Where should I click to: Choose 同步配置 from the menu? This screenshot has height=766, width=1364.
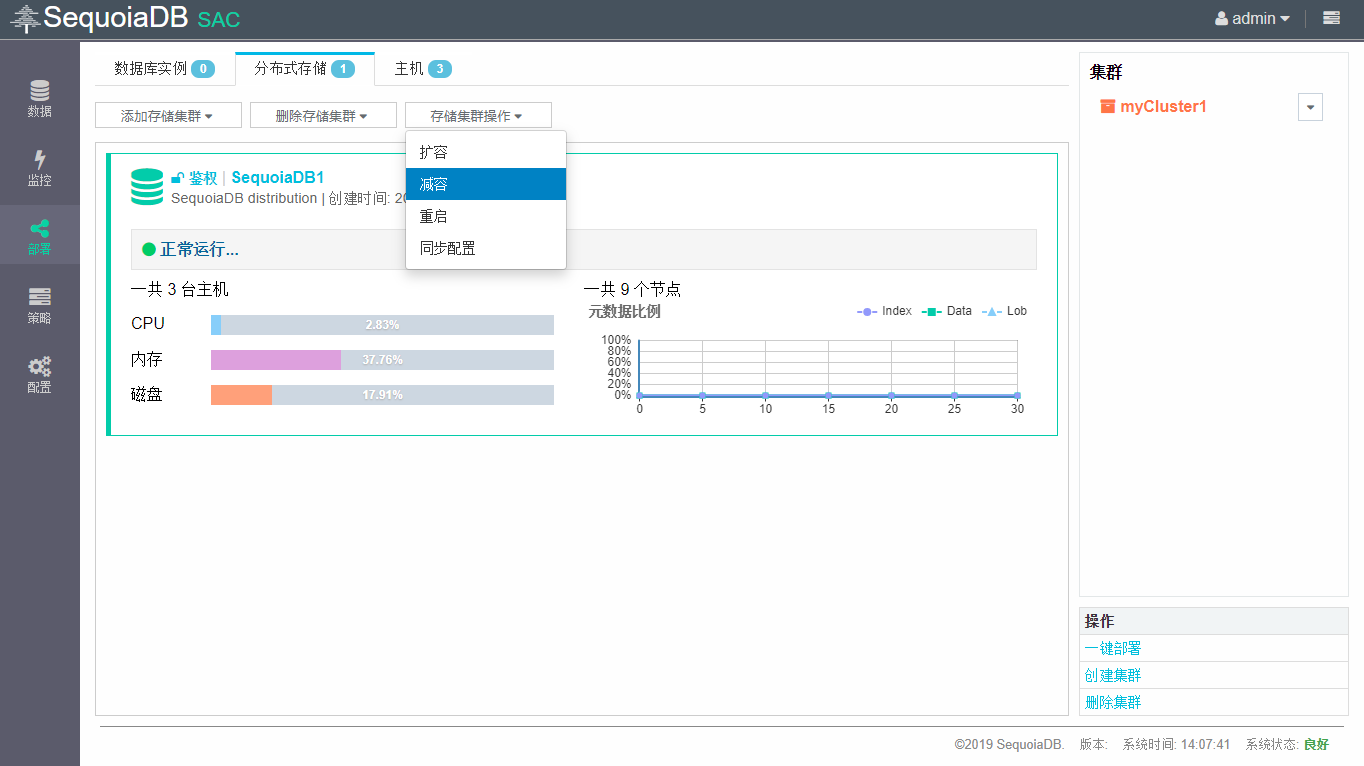[x=486, y=248]
